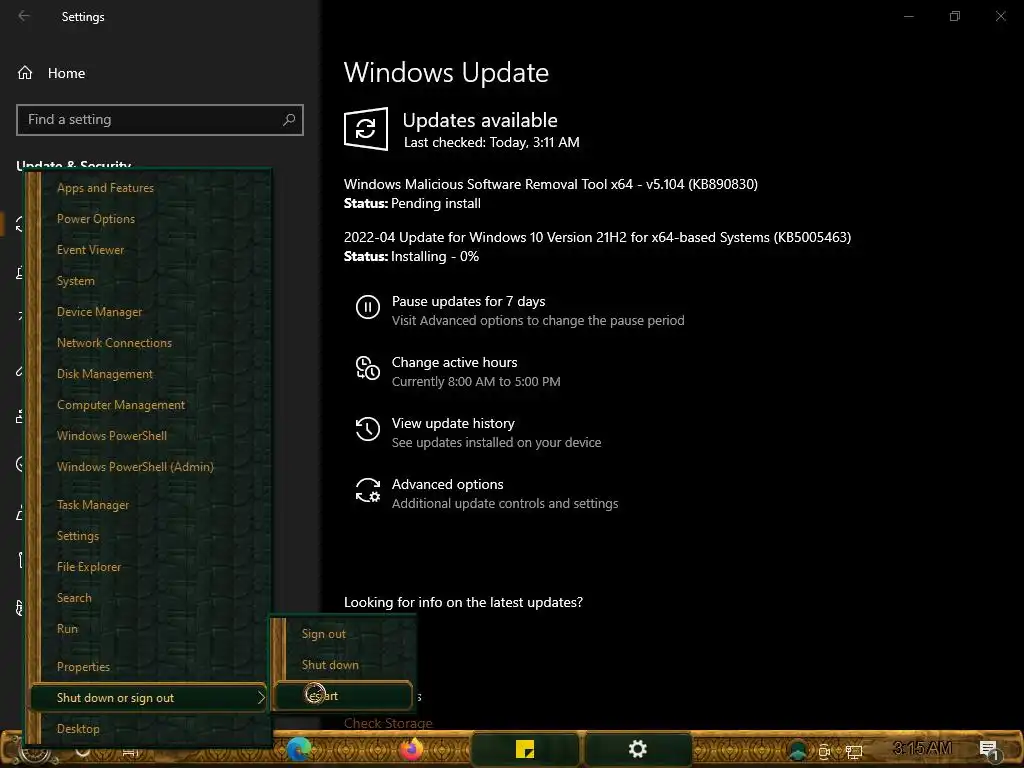
Task: Click Properties in the context menu
Action: point(83,667)
